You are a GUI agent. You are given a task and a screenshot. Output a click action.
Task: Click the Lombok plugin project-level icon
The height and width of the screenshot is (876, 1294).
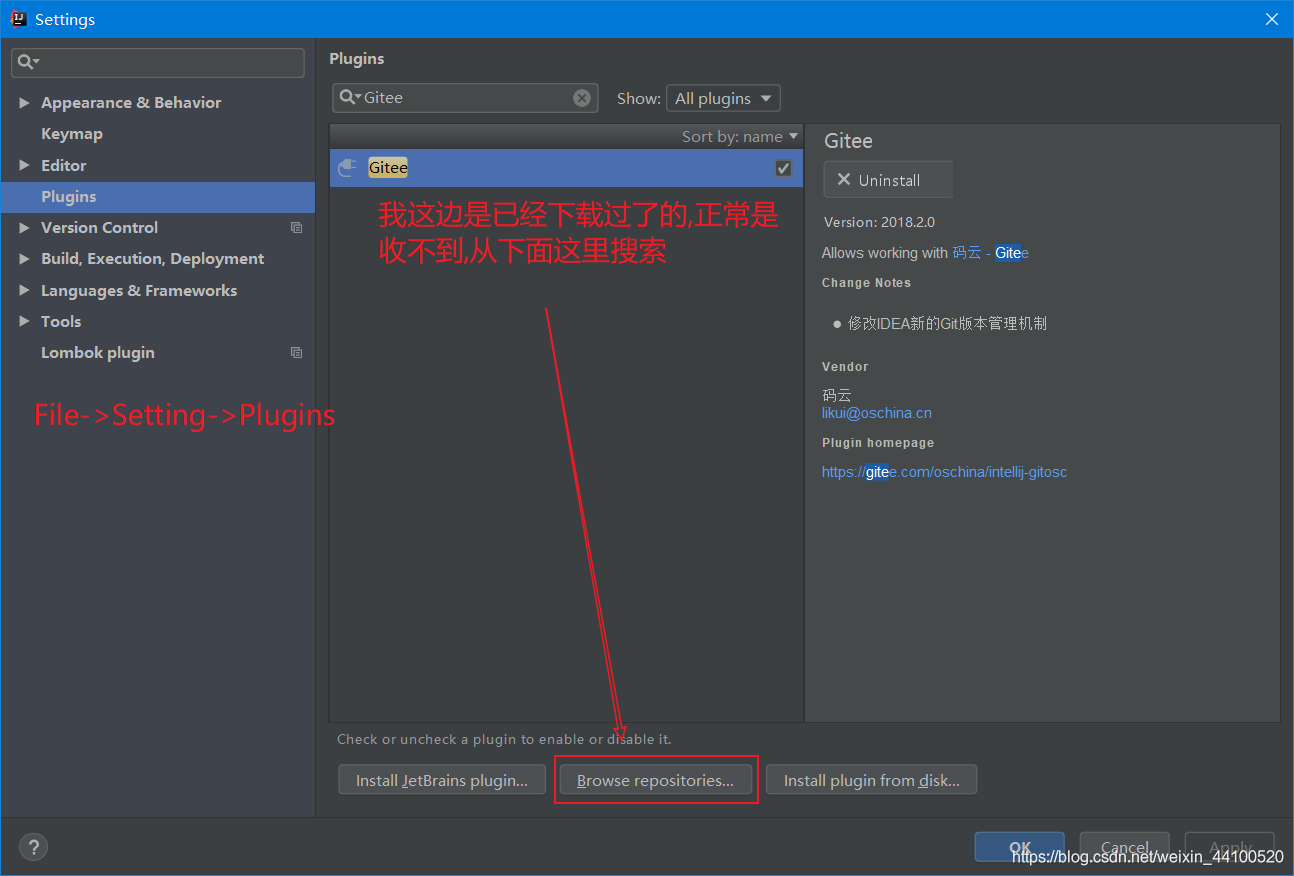click(296, 353)
